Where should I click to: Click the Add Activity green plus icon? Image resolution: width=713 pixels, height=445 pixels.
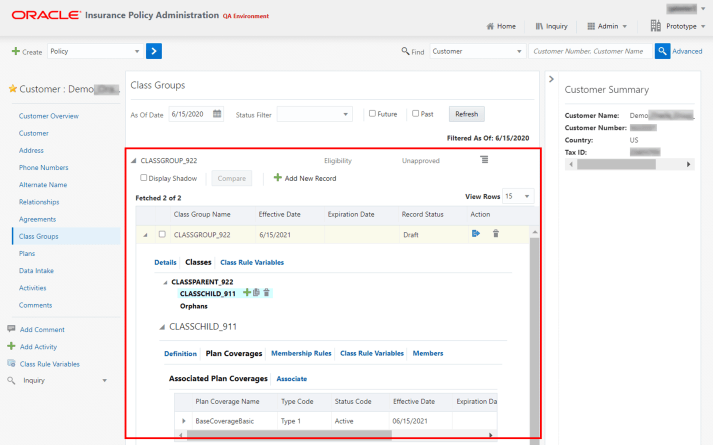pyautogui.click(x=11, y=346)
